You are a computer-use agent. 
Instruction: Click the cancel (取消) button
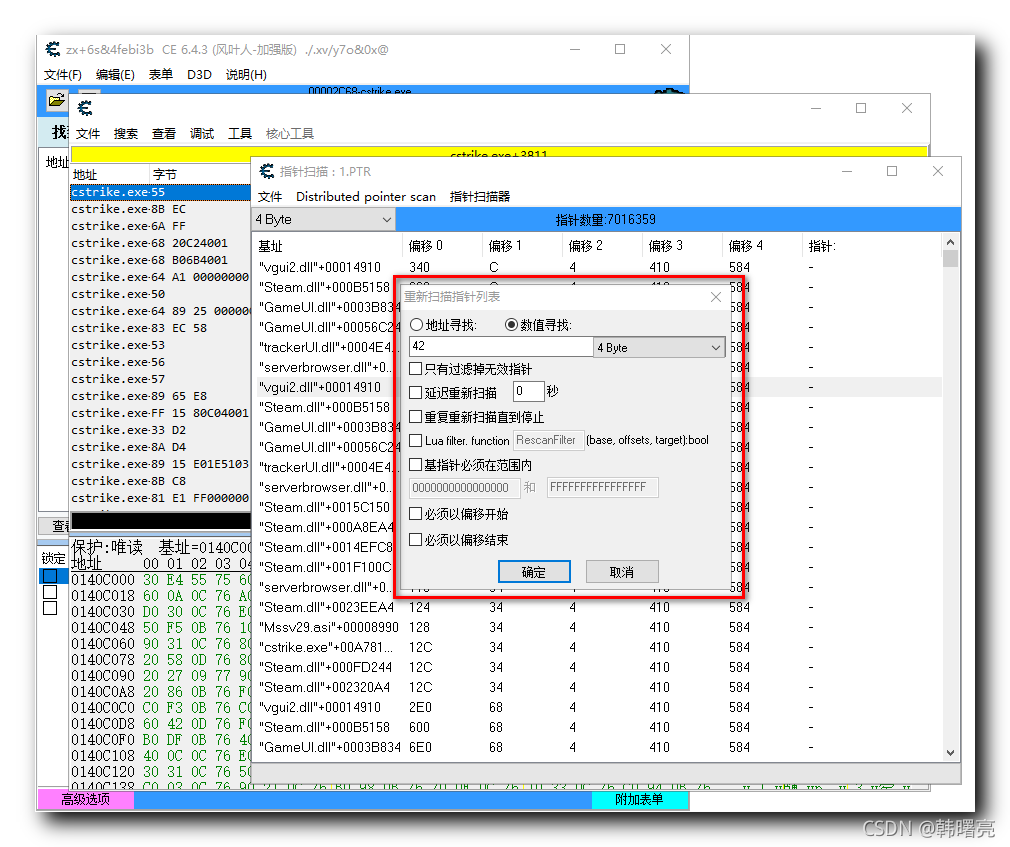tap(622, 572)
